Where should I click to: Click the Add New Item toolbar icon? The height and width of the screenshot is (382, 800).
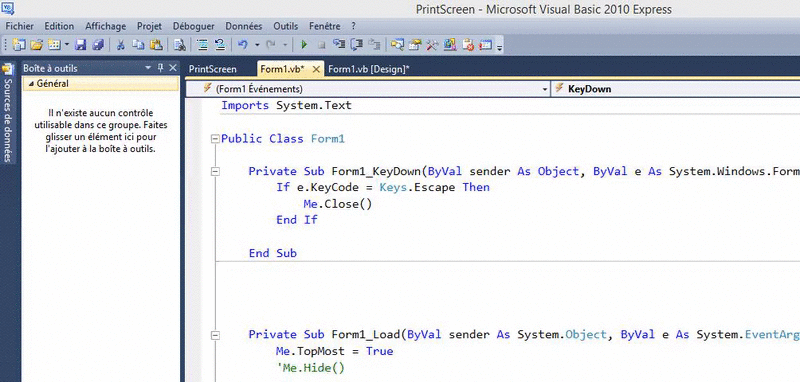[x=54, y=45]
